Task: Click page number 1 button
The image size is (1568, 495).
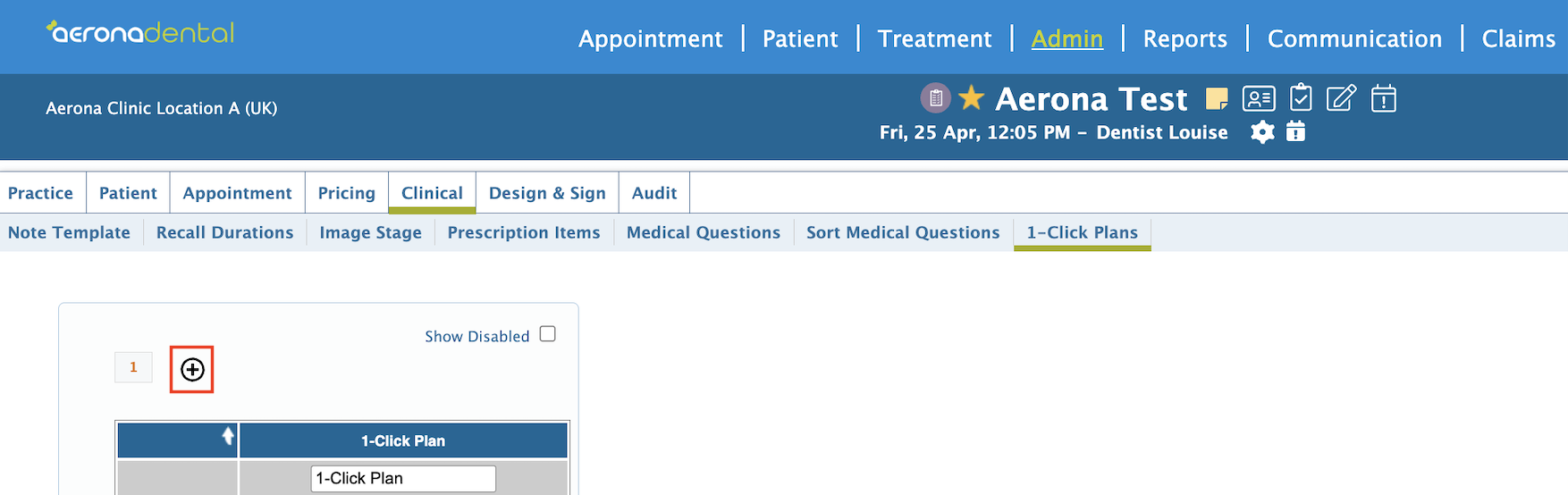Action: (133, 367)
